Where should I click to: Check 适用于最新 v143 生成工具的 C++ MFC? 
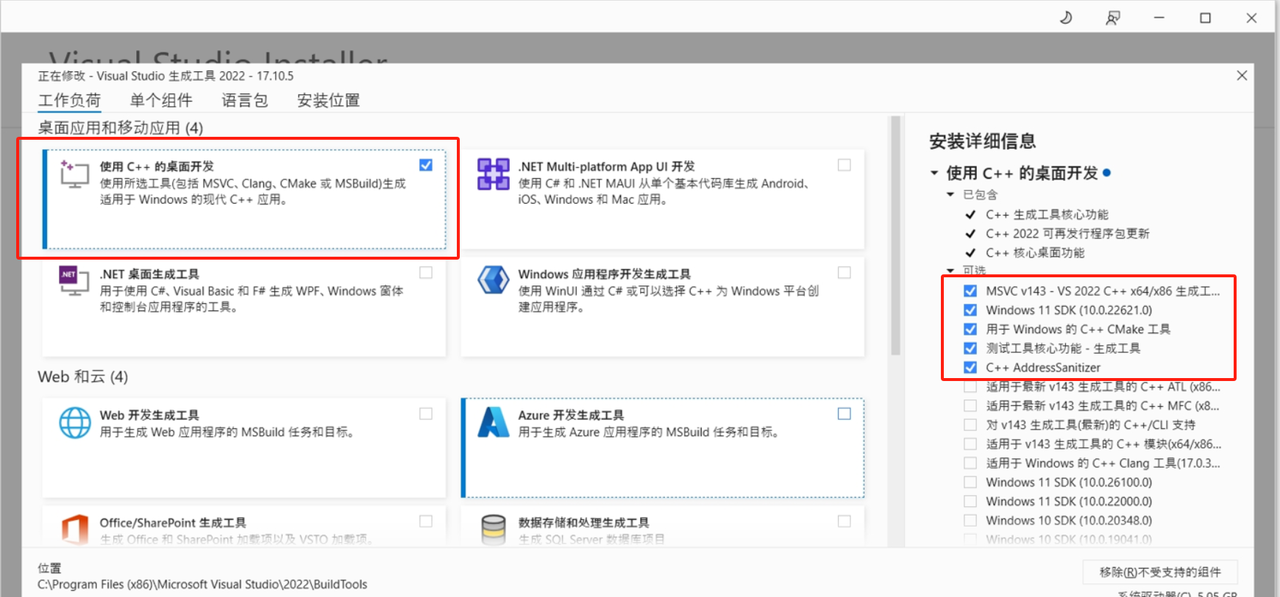click(x=970, y=406)
